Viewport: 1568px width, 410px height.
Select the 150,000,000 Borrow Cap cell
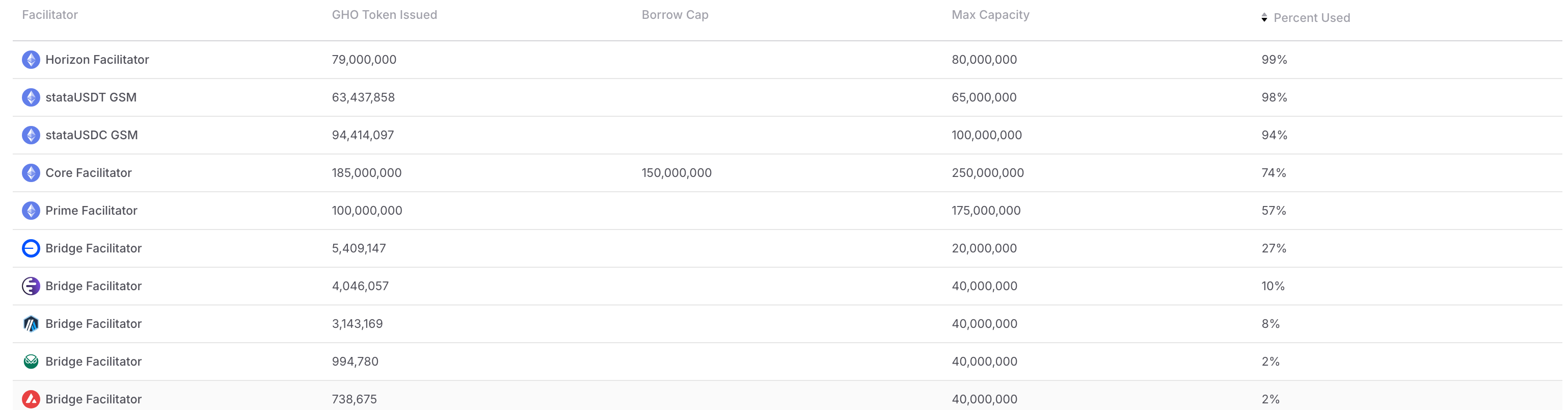[x=677, y=173]
